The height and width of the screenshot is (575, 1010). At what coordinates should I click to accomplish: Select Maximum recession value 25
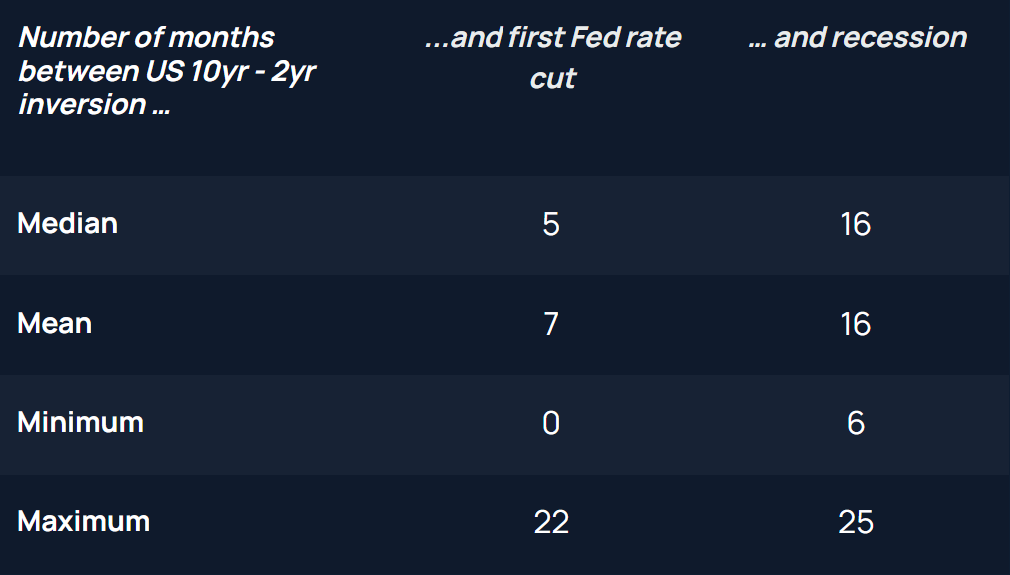pyautogui.click(x=856, y=522)
